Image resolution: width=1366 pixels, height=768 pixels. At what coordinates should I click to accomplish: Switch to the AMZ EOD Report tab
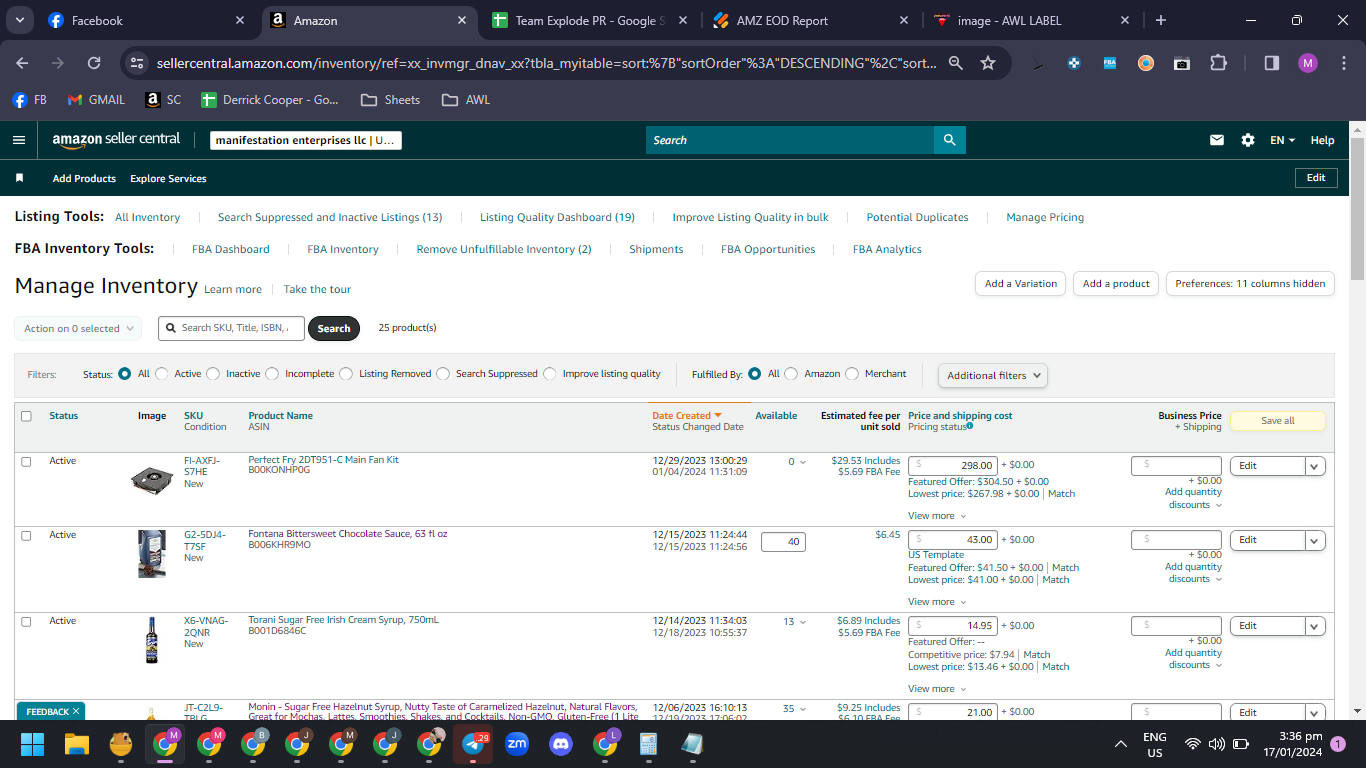[x=811, y=20]
